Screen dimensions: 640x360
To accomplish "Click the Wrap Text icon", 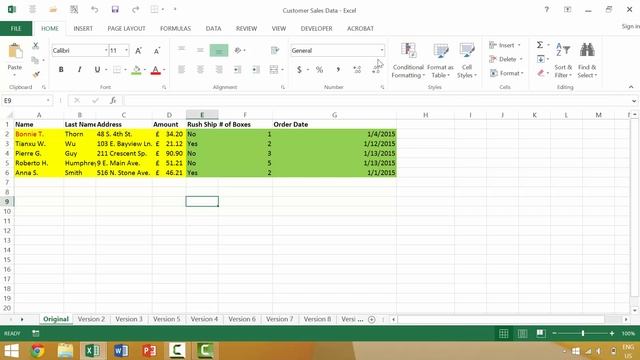I will coord(275,50).
